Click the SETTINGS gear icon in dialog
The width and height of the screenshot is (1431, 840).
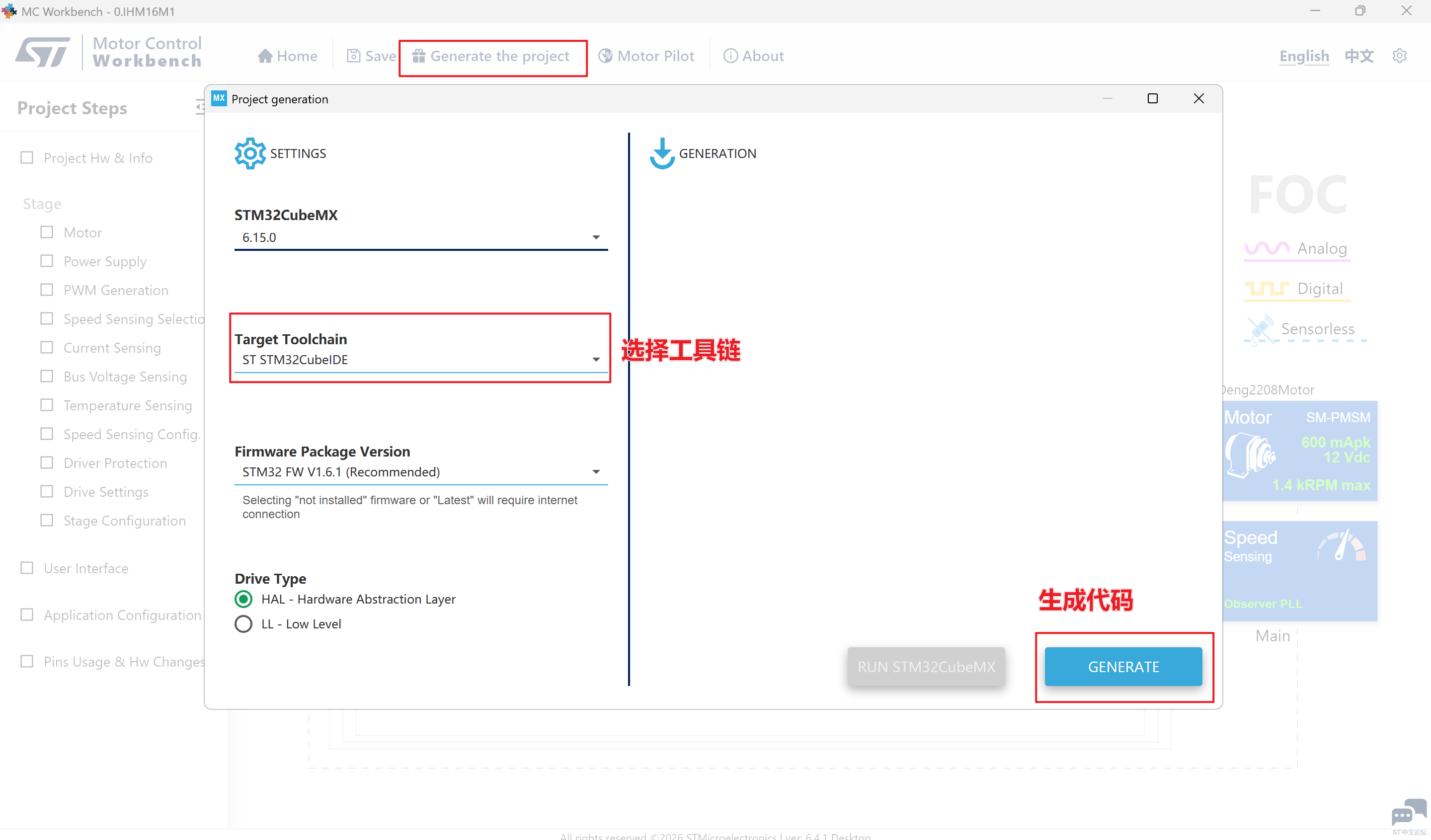point(250,153)
